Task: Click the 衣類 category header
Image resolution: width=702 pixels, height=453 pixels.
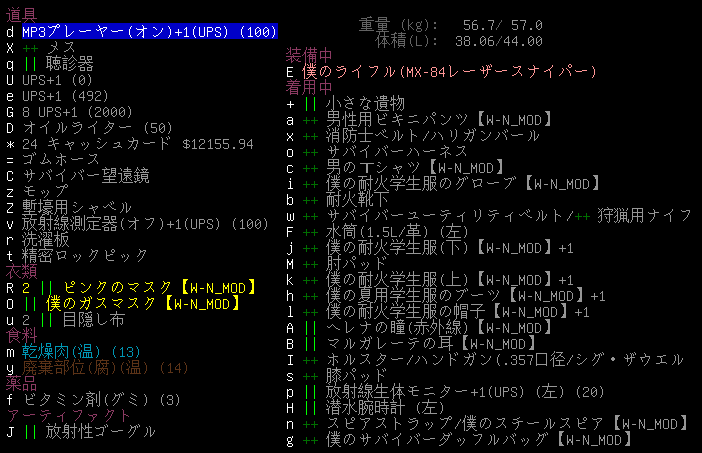Action: (x=21, y=271)
